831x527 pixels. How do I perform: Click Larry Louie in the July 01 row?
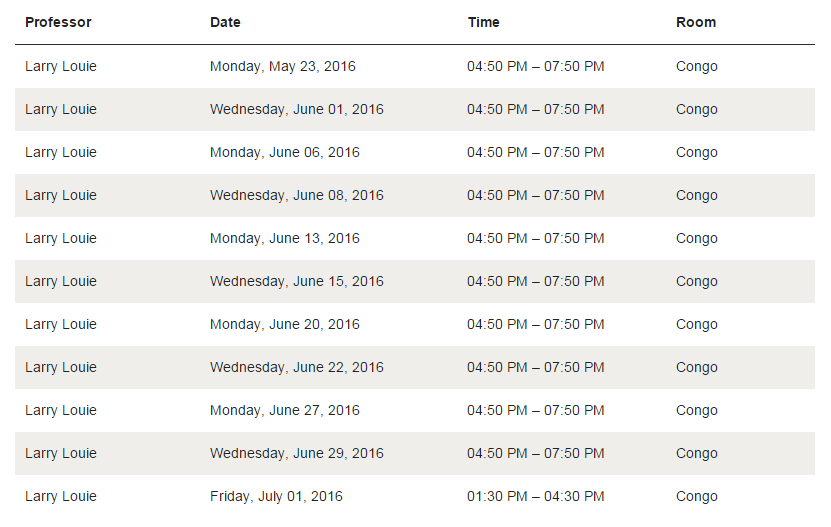pyautogui.click(x=61, y=496)
